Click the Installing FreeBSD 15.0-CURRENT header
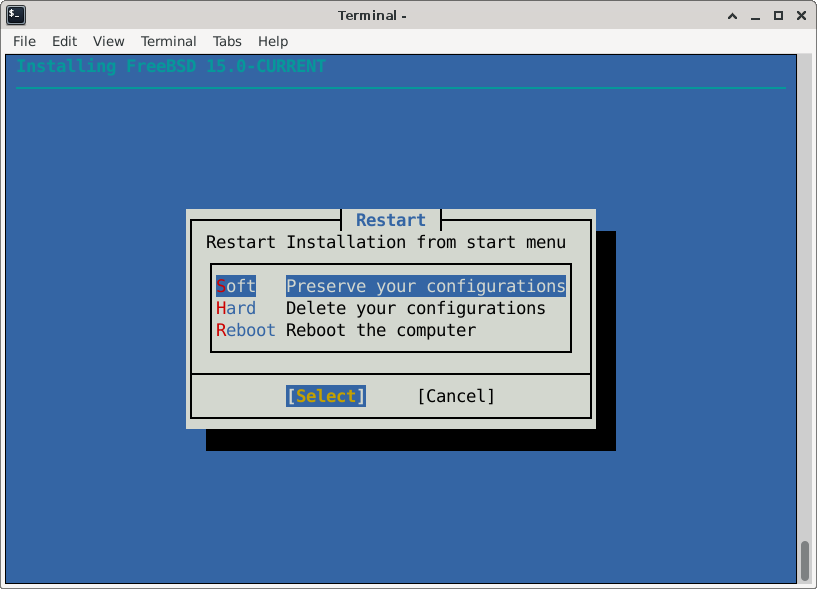The image size is (817, 589). coord(171,66)
